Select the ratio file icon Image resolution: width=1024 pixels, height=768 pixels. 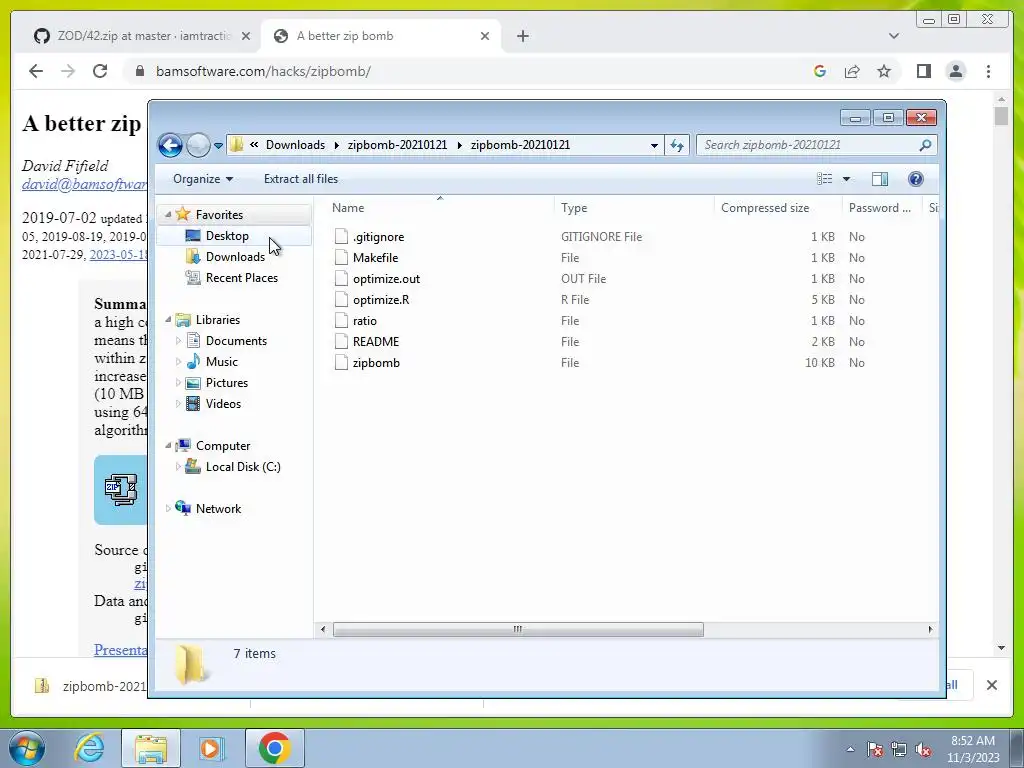tap(341, 321)
